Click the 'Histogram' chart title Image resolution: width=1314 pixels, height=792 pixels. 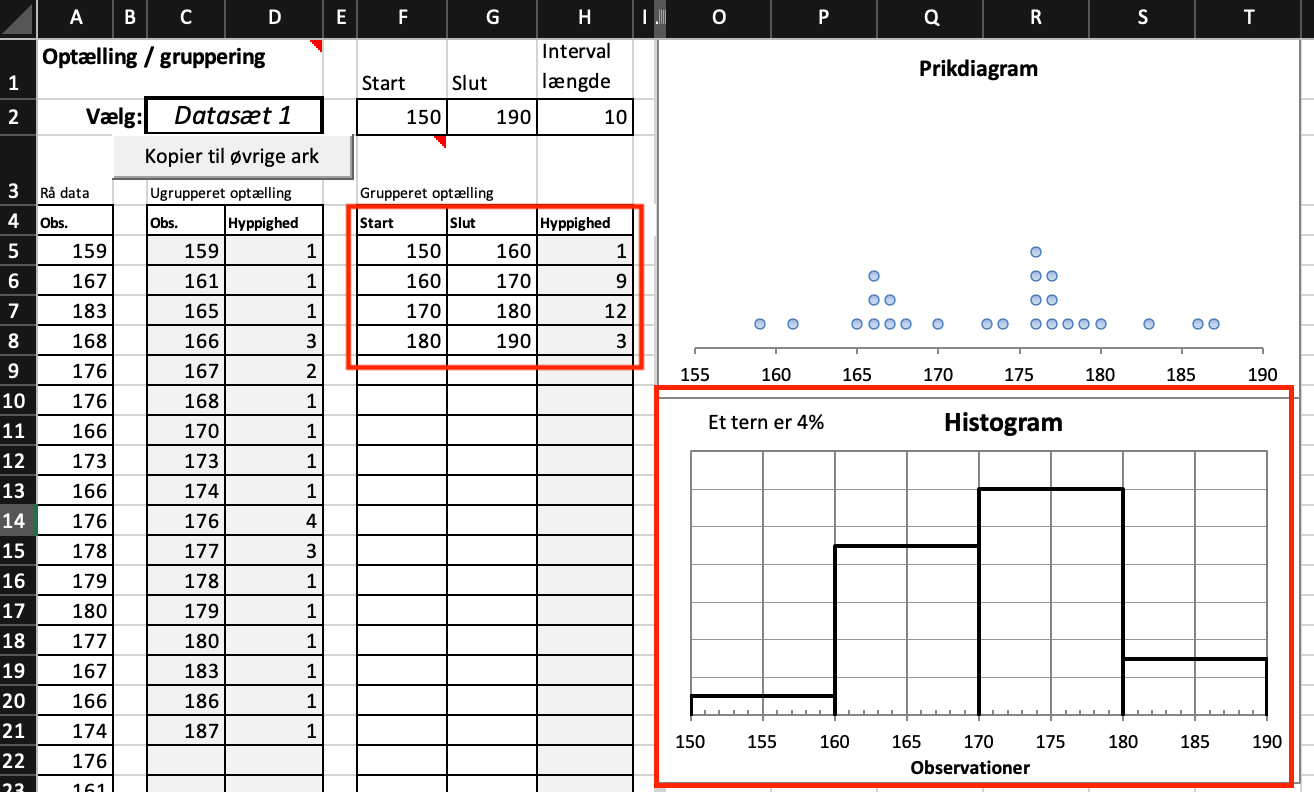(1003, 422)
